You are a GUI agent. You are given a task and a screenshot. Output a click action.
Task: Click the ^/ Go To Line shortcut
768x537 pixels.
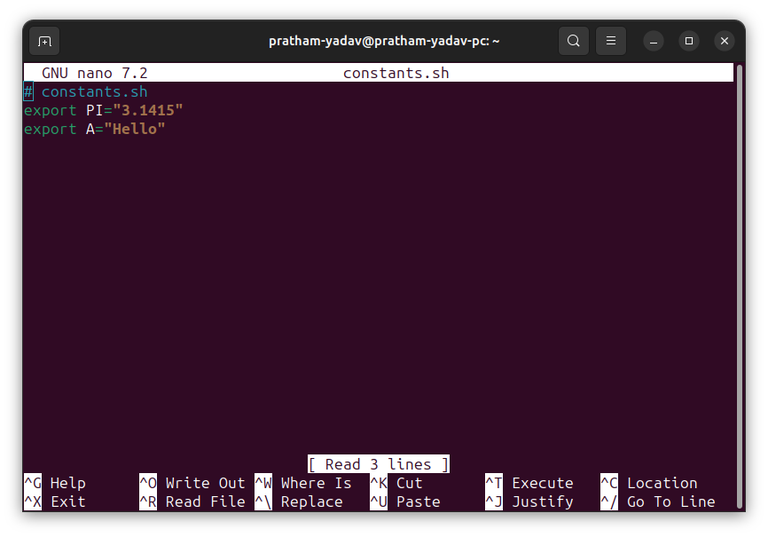(x=658, y=502)
